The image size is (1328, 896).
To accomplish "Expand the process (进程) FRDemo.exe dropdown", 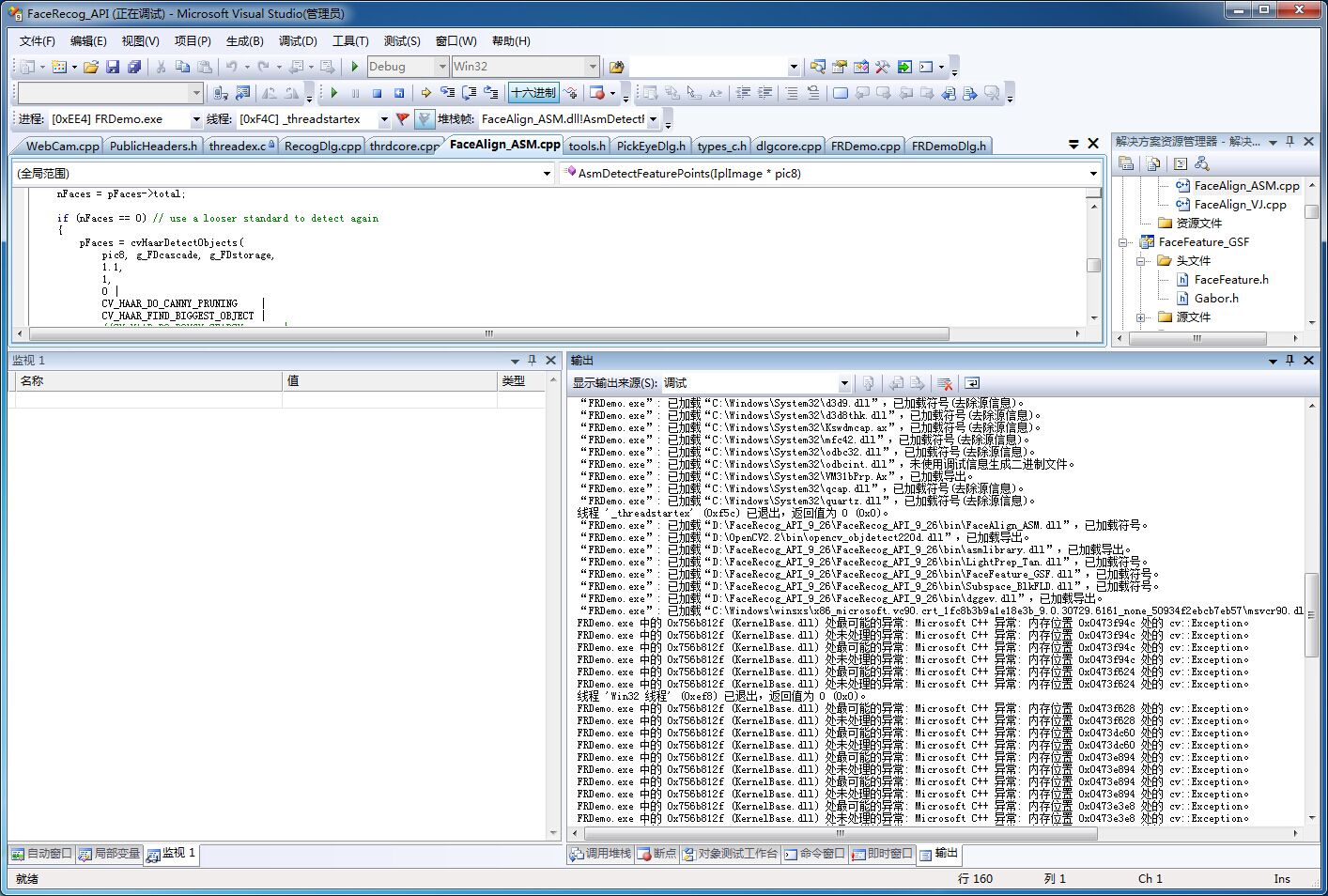I will (x=196, y=119).
